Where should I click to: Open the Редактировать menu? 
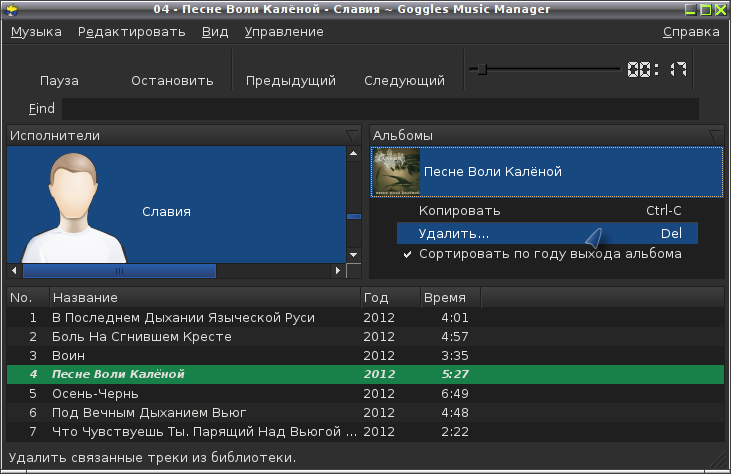(x=131, y=32)
